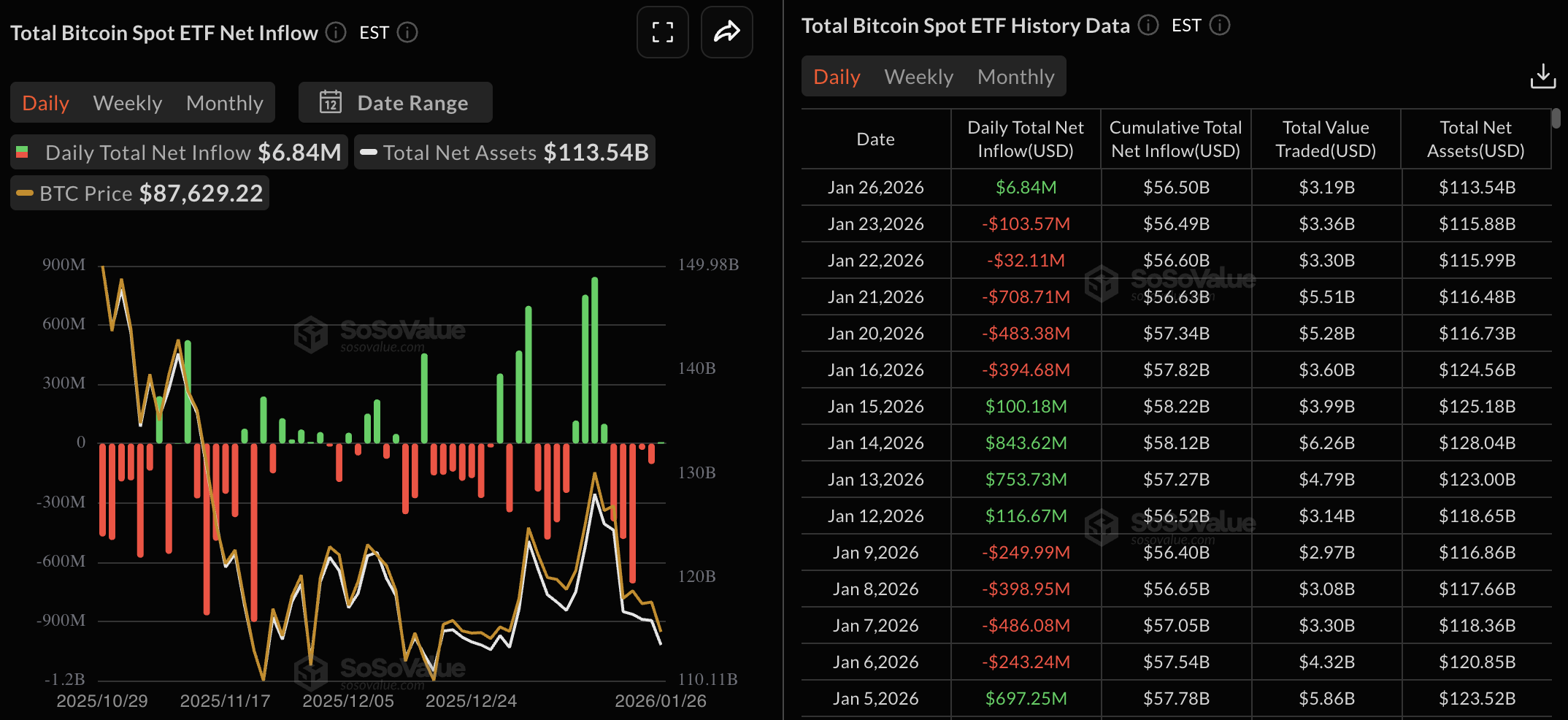The height and width of the screenshot is (720, 1568).
Task: Open info icon beside History Data title
Action: coord(1148,26)
